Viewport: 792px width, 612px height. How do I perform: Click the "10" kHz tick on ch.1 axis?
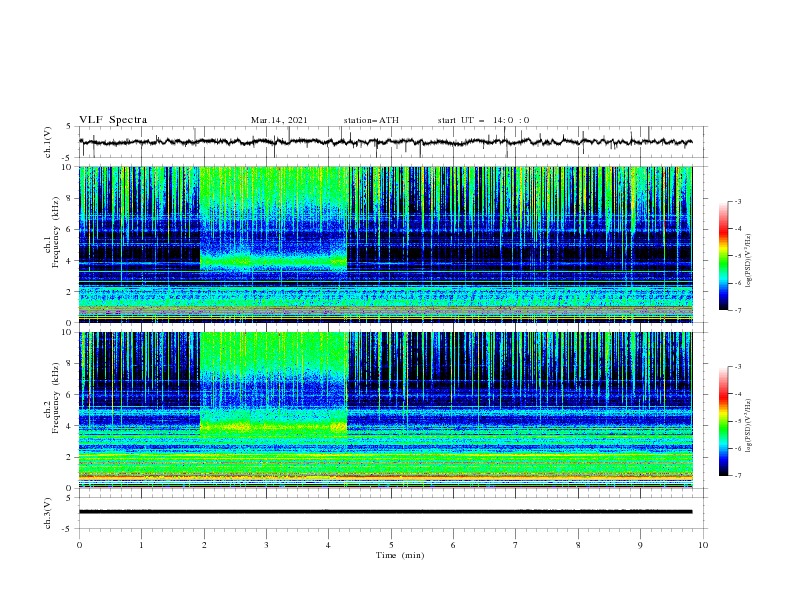pyautogui.click(x=68, y=167)
